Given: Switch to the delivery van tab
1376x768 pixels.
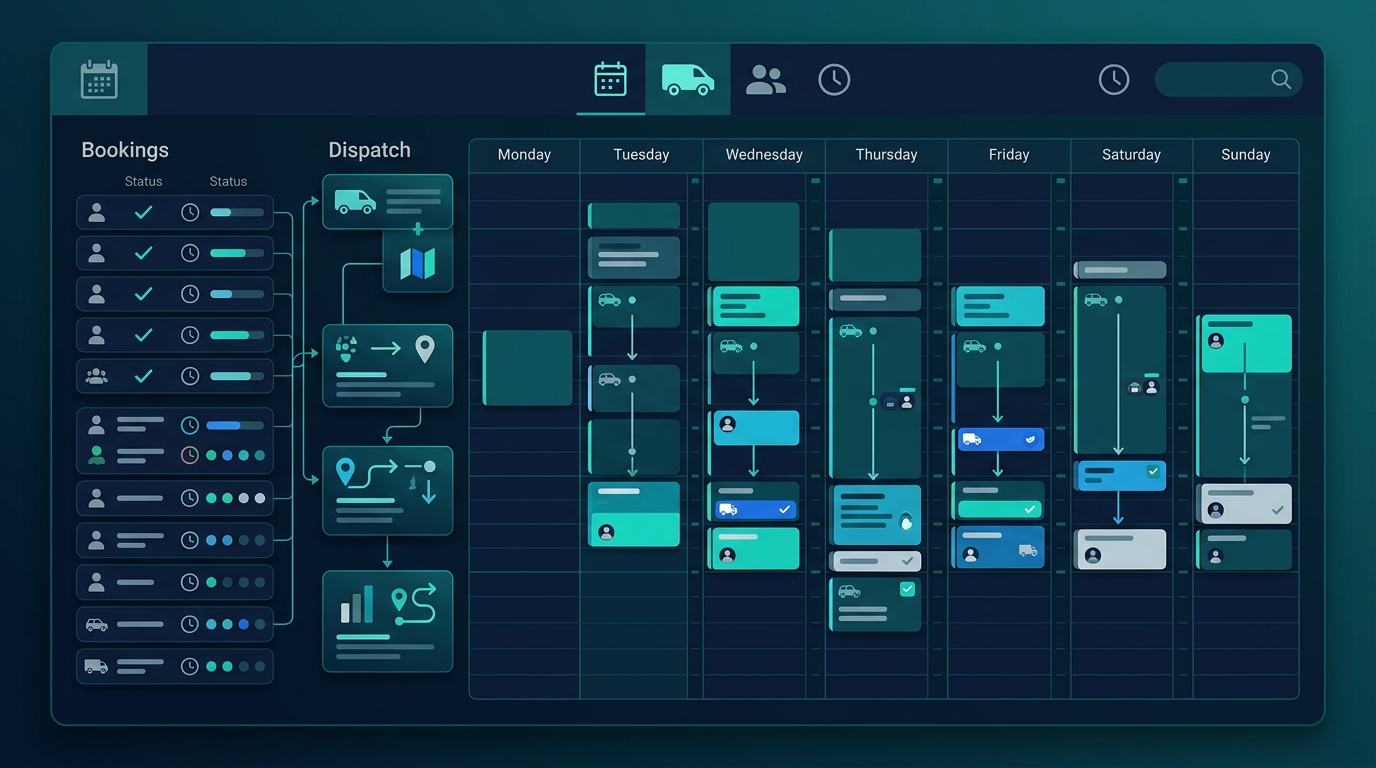Looking at the screenshot, I should pyautogui.click(x=688, y=79).
